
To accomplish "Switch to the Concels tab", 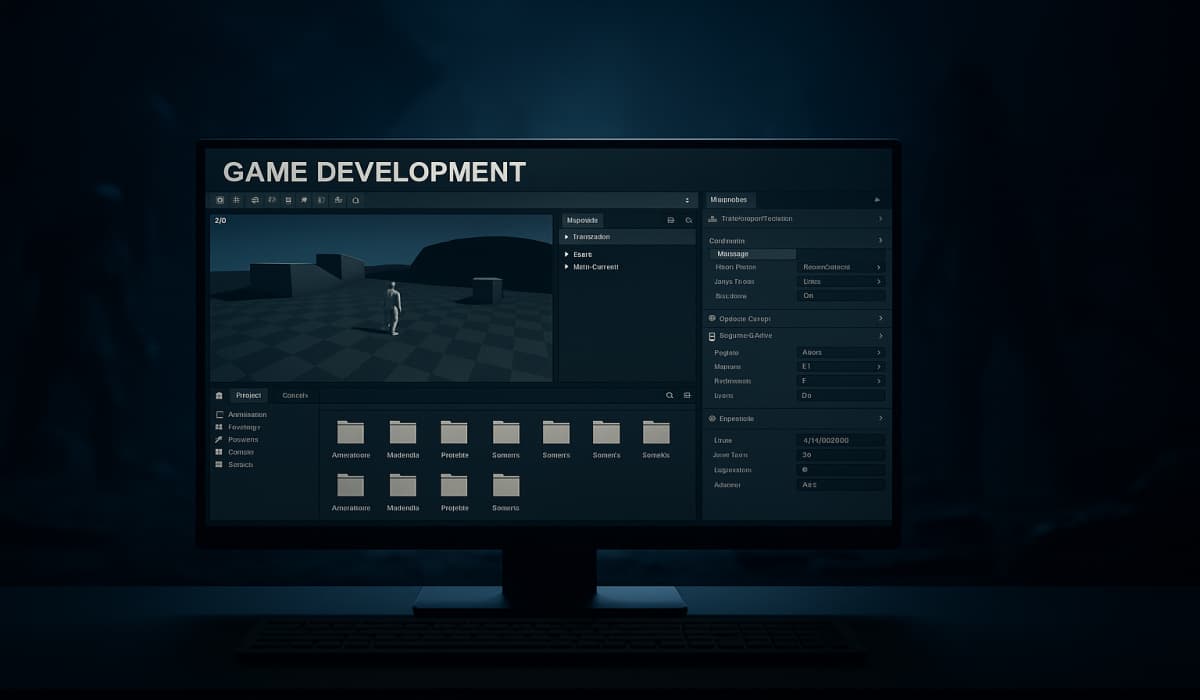I will pyautogui.click(x=295, y=395).
